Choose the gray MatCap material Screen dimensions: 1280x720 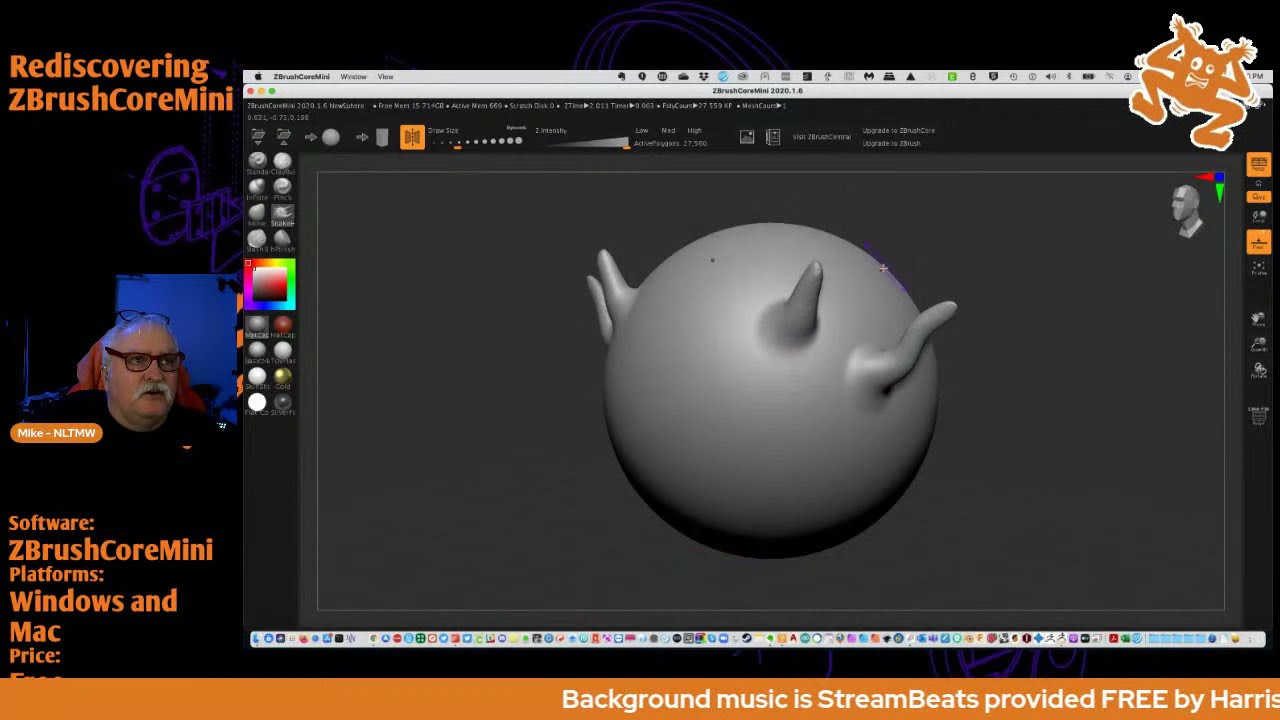(x=257, y=325)
